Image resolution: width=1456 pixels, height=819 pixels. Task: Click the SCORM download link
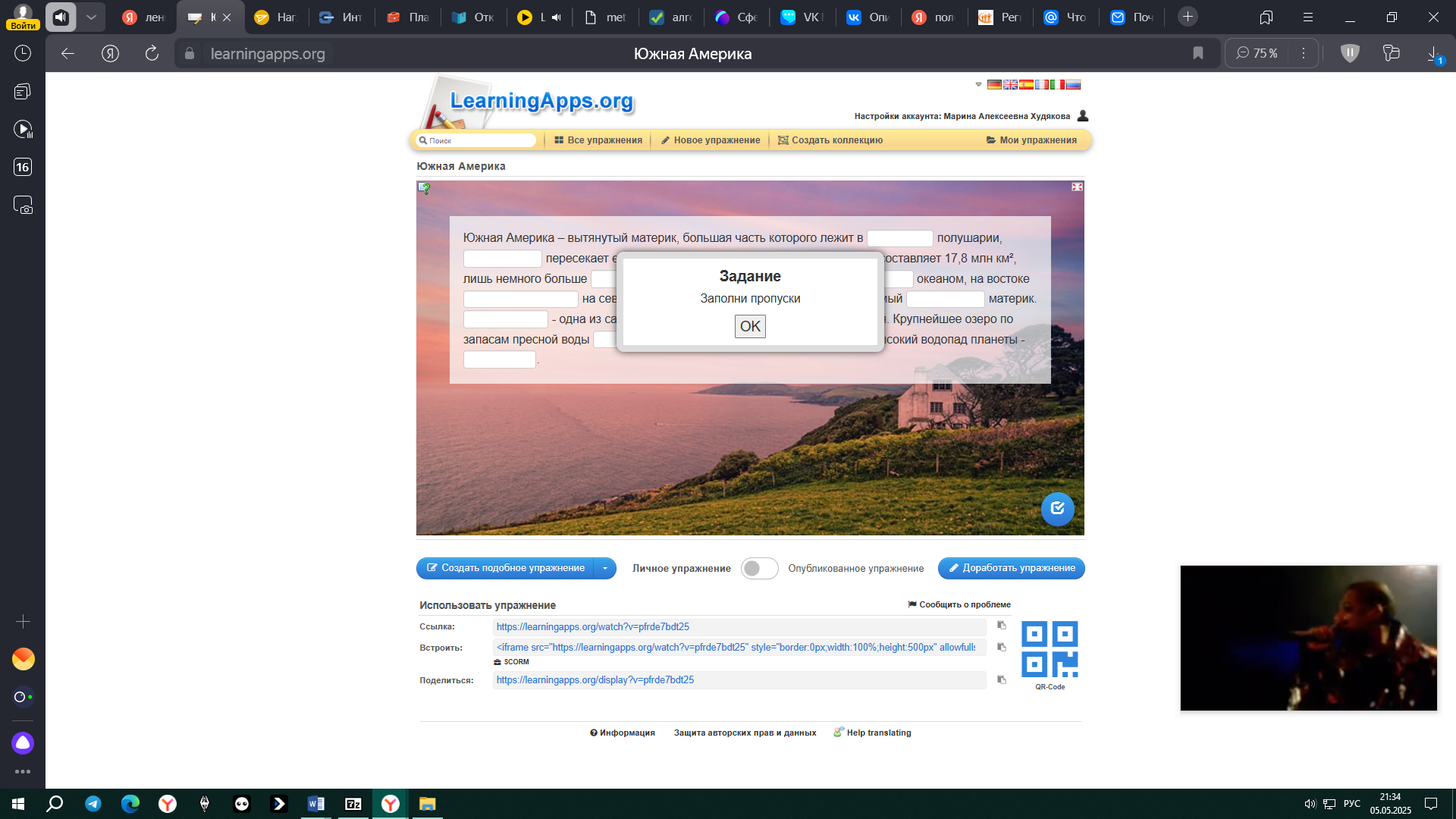(512, 662)
